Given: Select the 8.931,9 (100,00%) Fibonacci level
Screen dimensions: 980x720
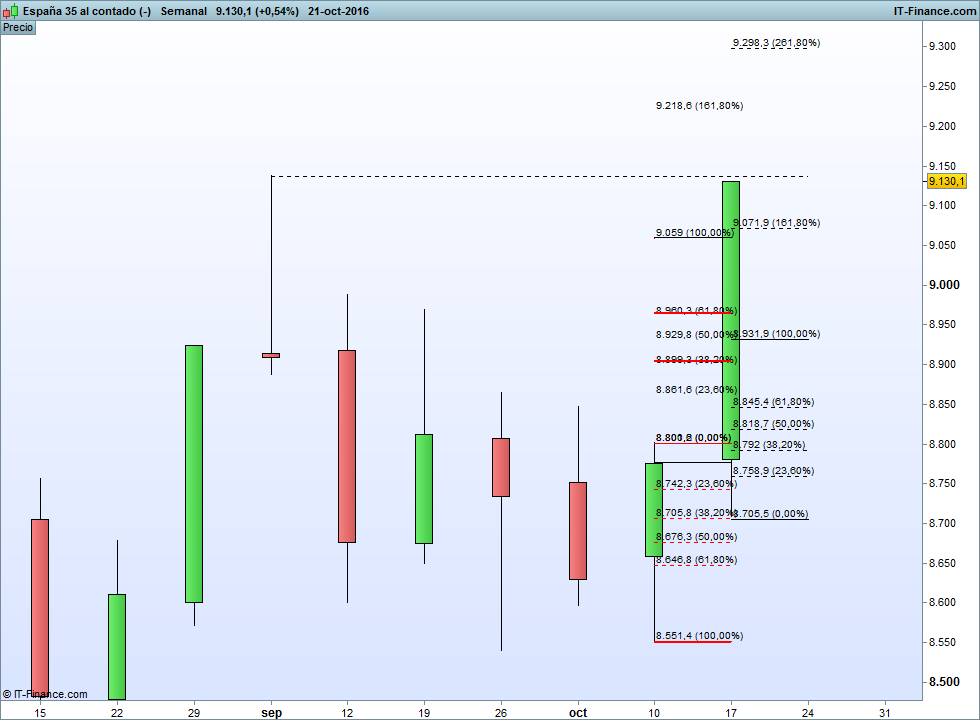Looking at the screenshot, I should (x=776, y=334).
